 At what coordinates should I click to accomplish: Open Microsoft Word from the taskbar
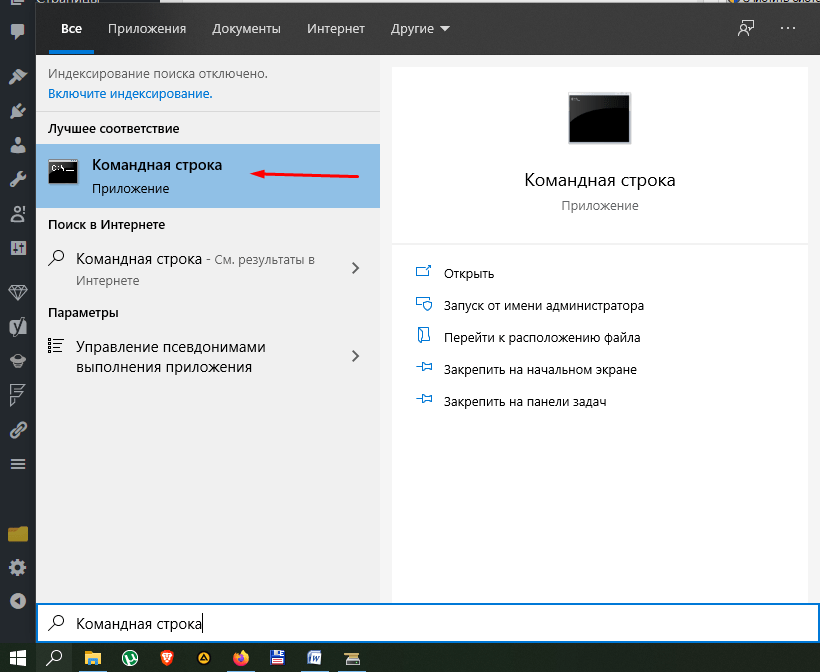[x=314, y=657]
